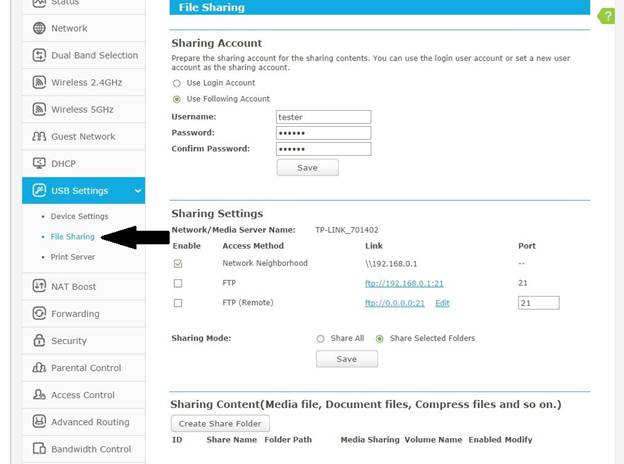Click Edit next to FTP remote link
Viewport: 624px width, 464px height.
click(442, 303)
